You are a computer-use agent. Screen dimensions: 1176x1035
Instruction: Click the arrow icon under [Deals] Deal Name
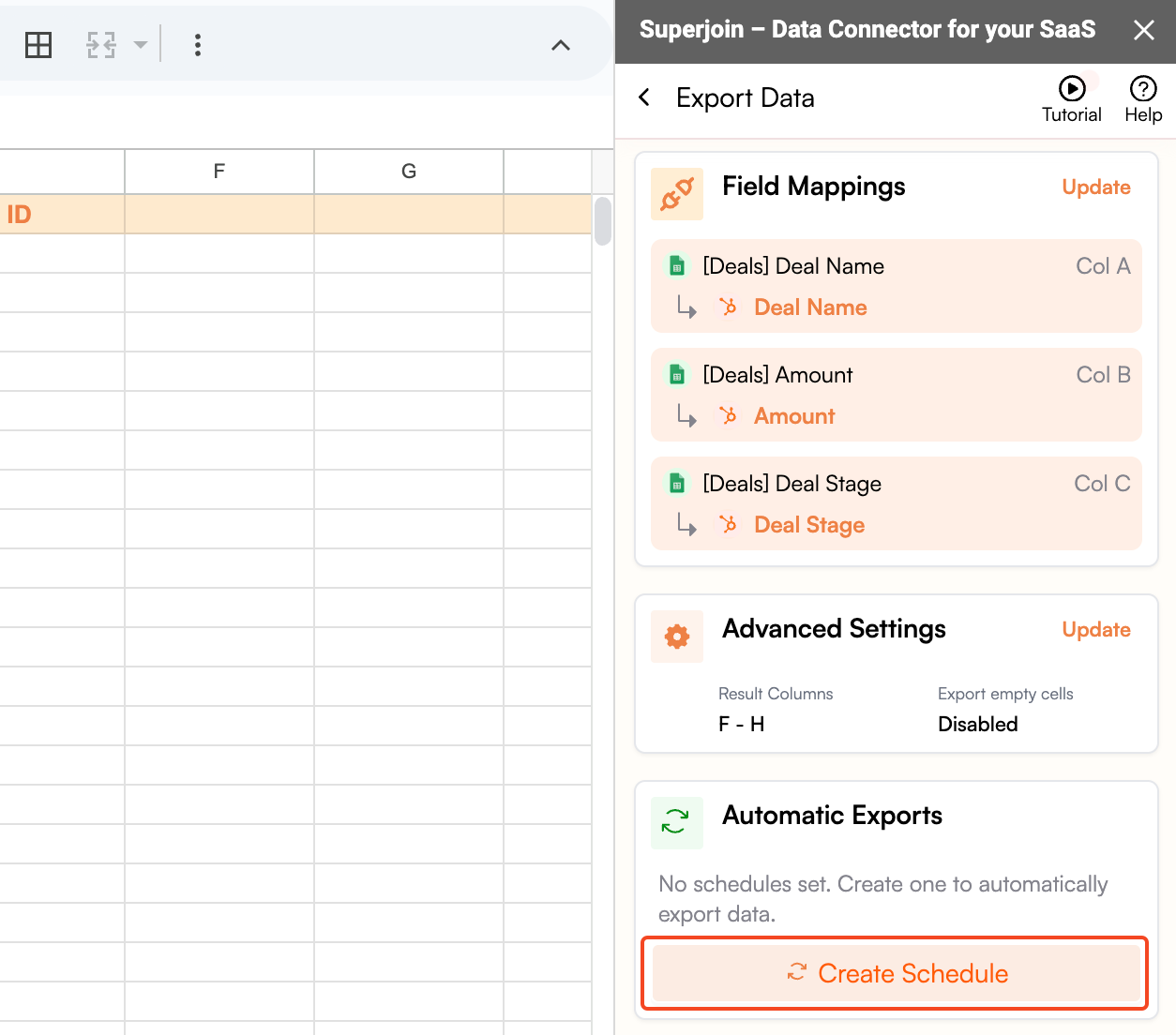point(687,307)
